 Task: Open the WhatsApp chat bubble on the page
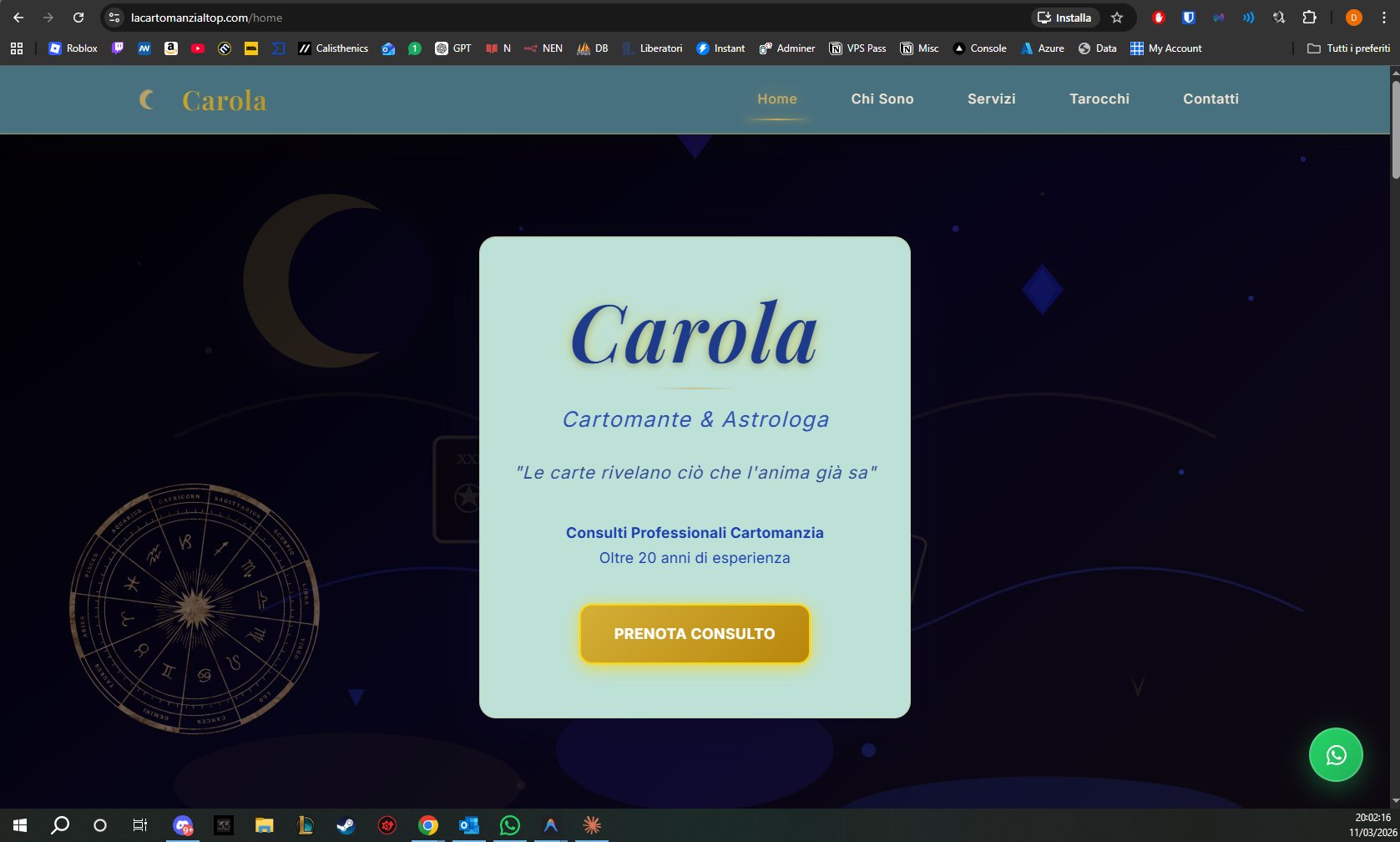1336,754
